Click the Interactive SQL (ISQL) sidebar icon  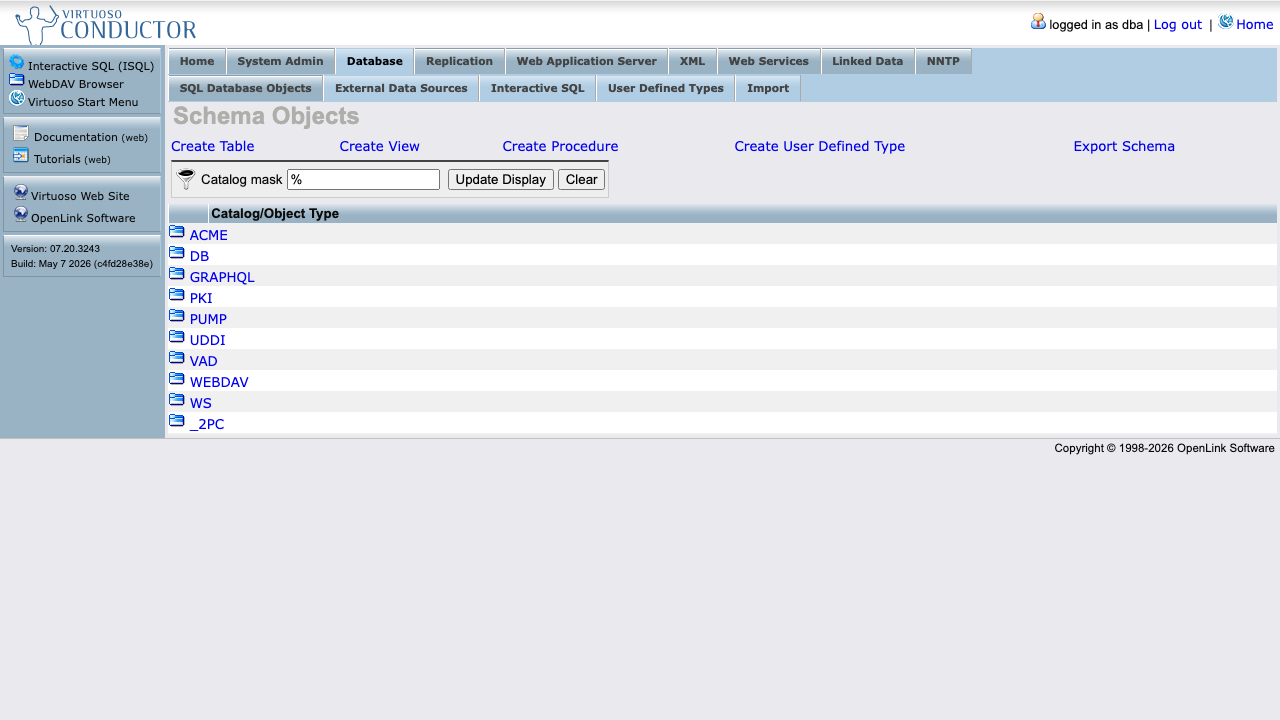(17, 63)
